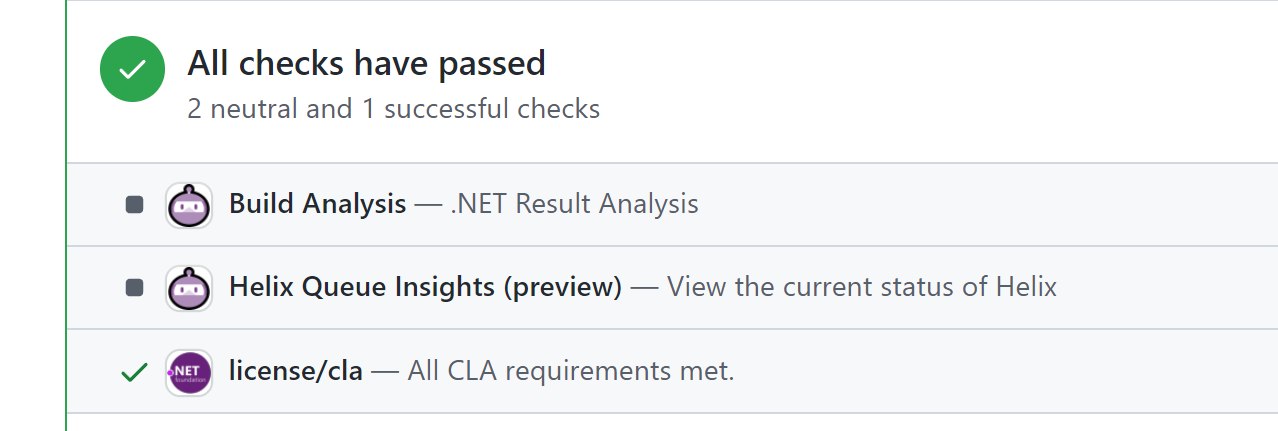Click the "2 neutral" part of summary
Screen dimensions: 1278x431
(240, 109)
